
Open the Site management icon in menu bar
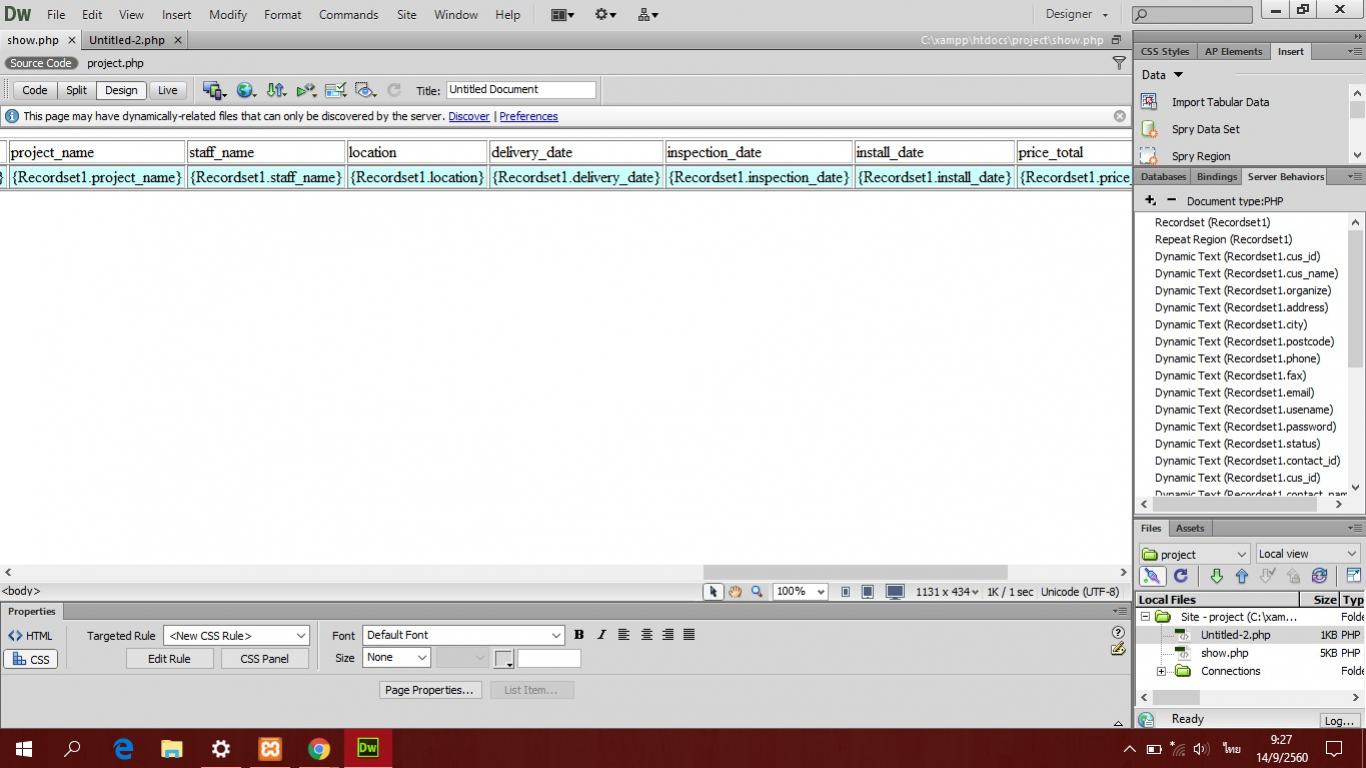point(647,14)
